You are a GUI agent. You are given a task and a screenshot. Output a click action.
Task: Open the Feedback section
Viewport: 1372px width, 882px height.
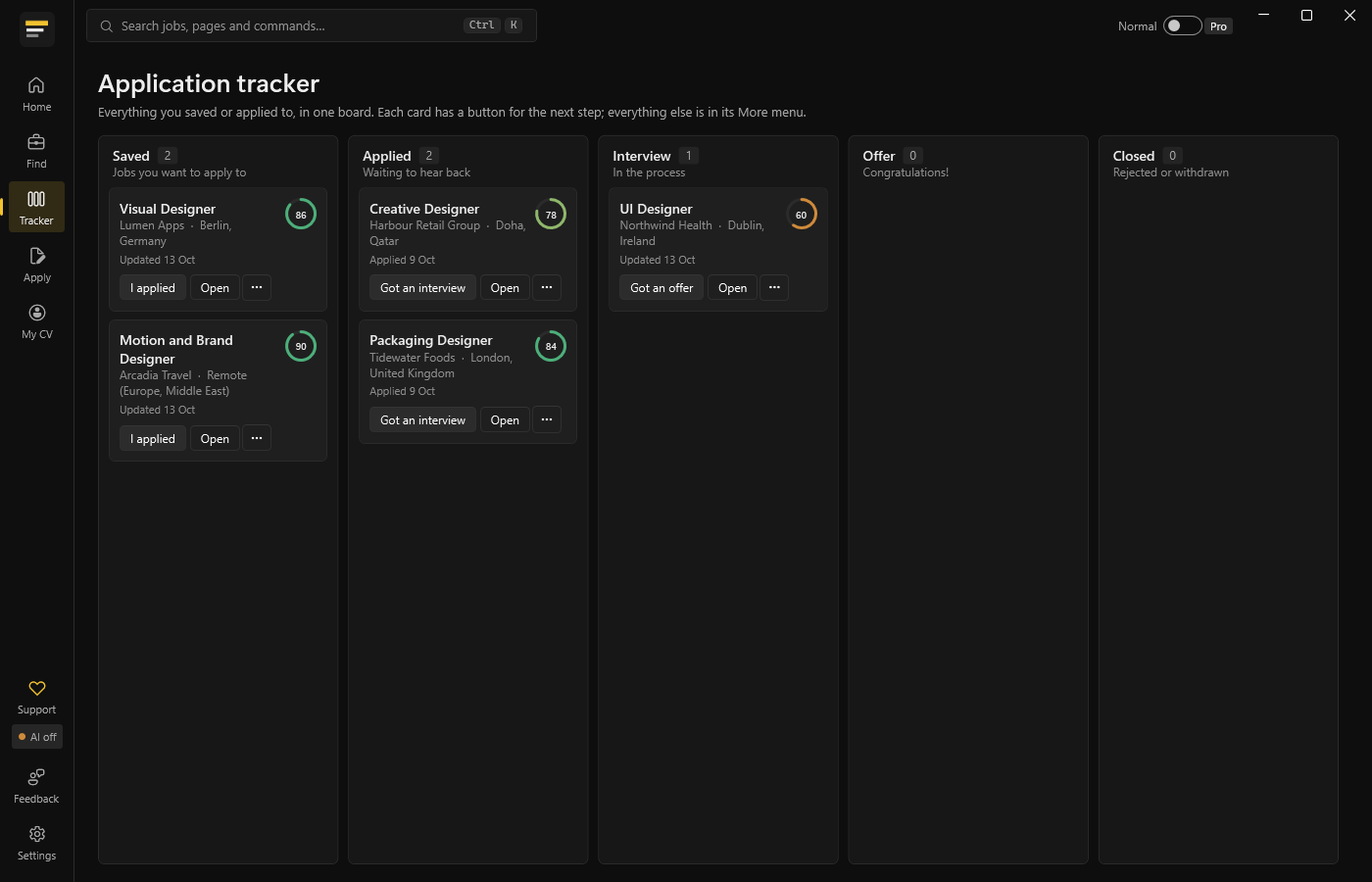[36, 786]
